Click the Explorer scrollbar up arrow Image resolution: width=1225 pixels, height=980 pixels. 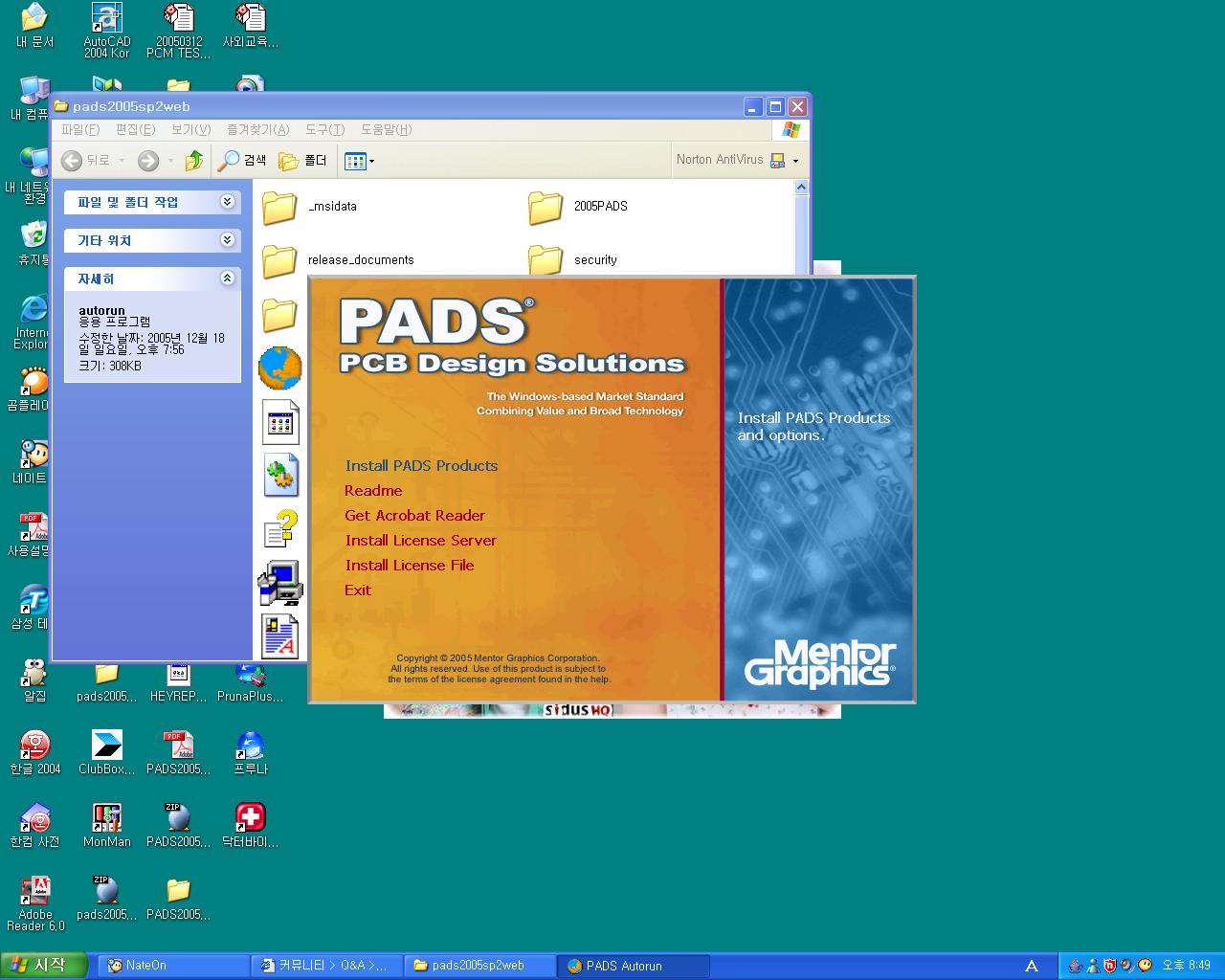click(802, 189)
